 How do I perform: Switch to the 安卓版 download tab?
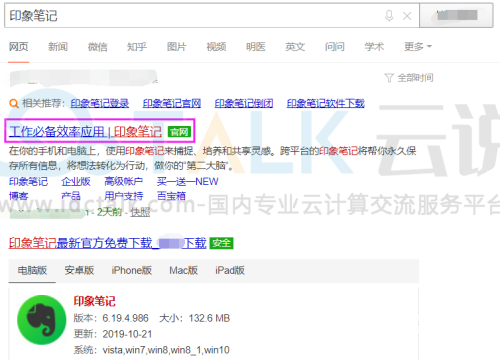(x=79, y=270)
